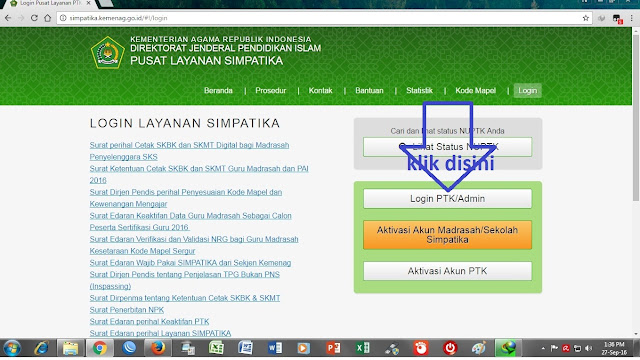Viewport: 640px width, 360px height.
Task: Open Surat Dirpenma Ketentuan Cetak SKBK & SKMT link
Action: tap(185, 298)
